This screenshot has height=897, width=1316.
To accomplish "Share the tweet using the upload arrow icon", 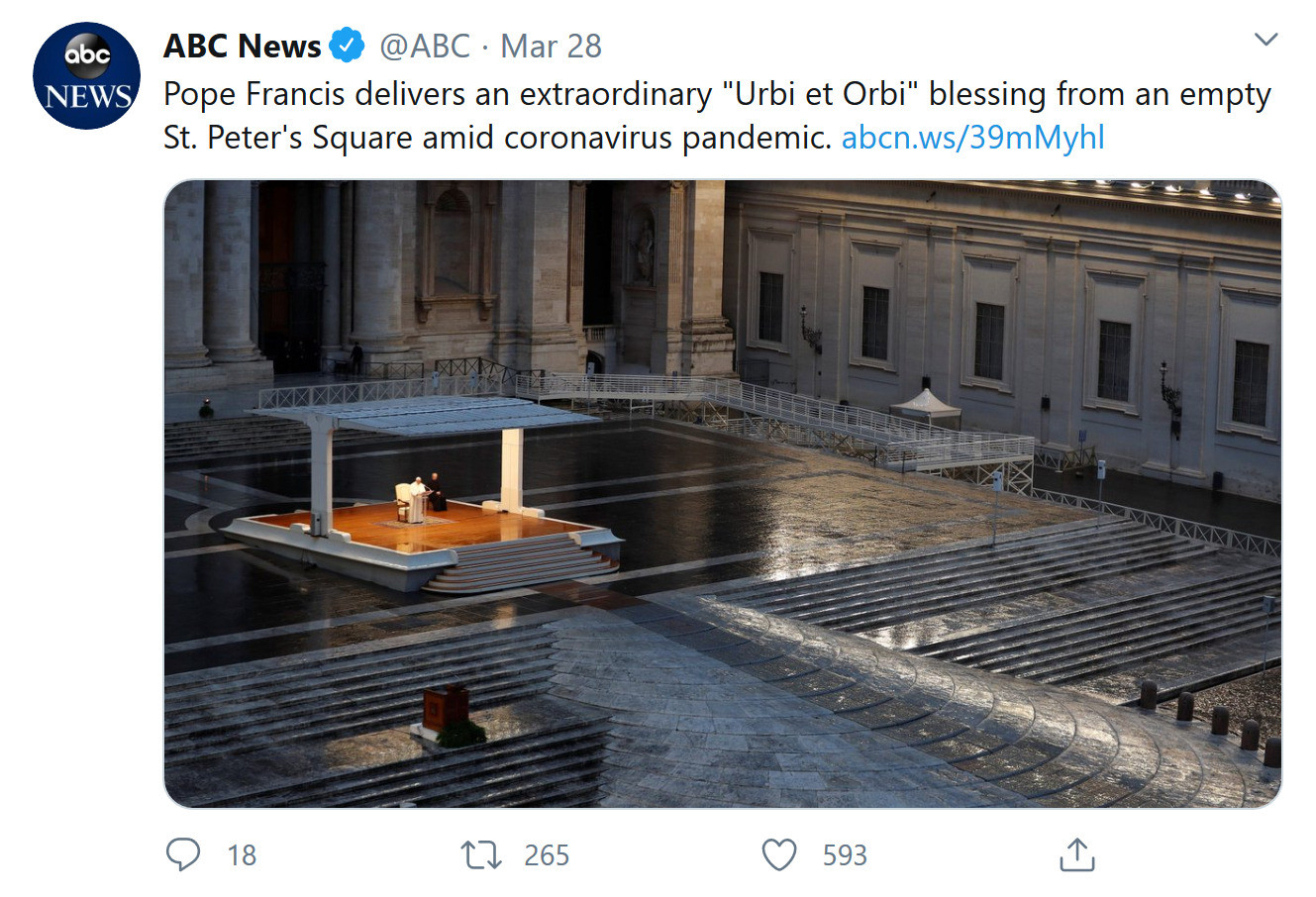I will [x=1076, y=854].
